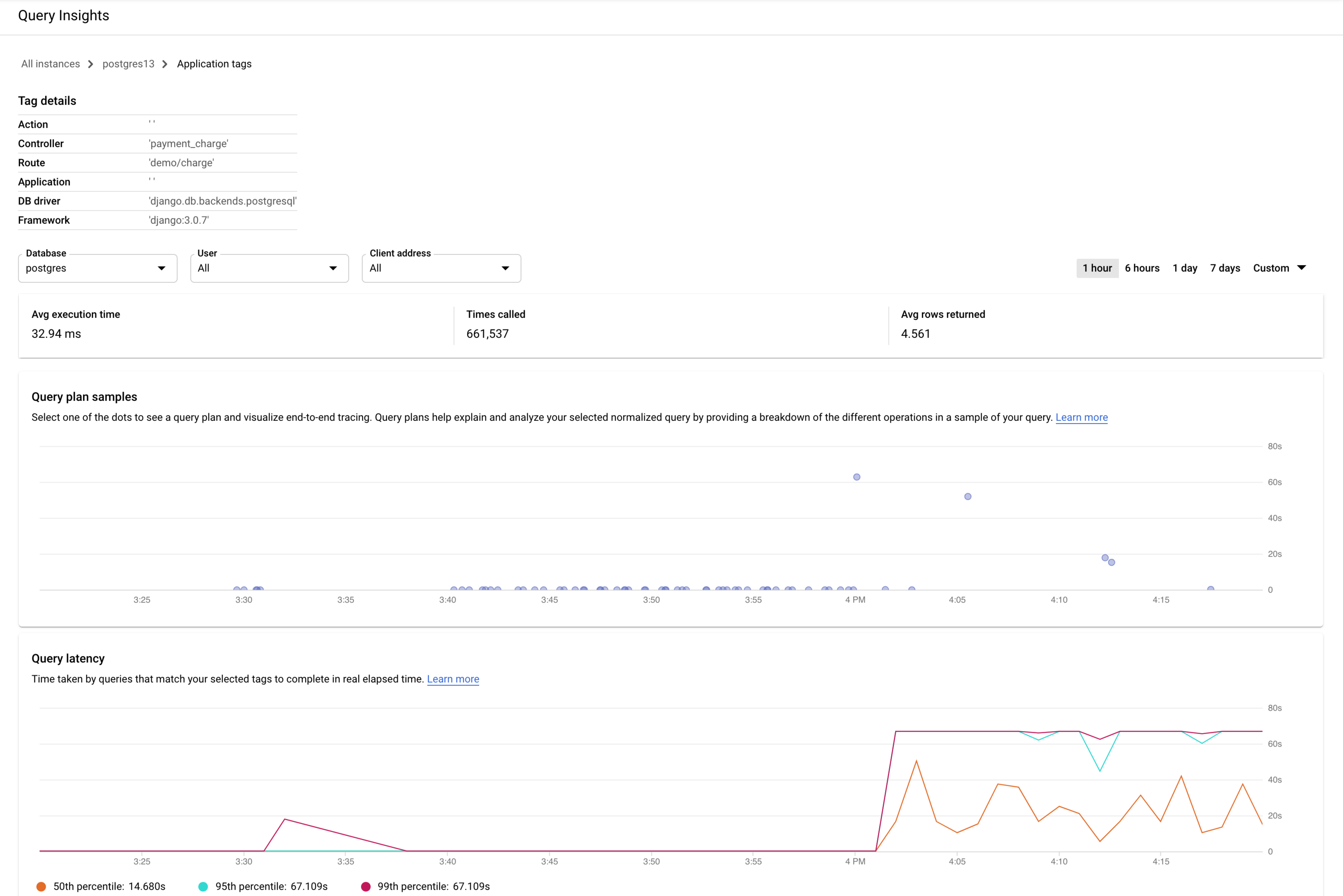Select the 7 days time range
Viewport: 1343px width, 896px height.
(x=1224, y=268)
